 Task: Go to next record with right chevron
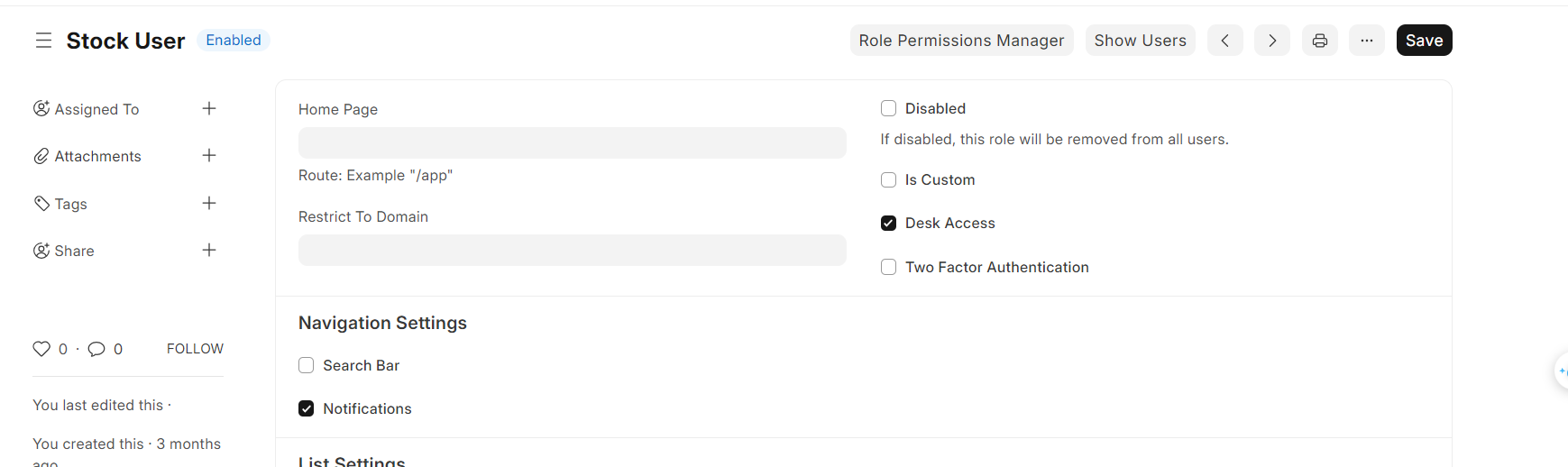pos(1271,41)
